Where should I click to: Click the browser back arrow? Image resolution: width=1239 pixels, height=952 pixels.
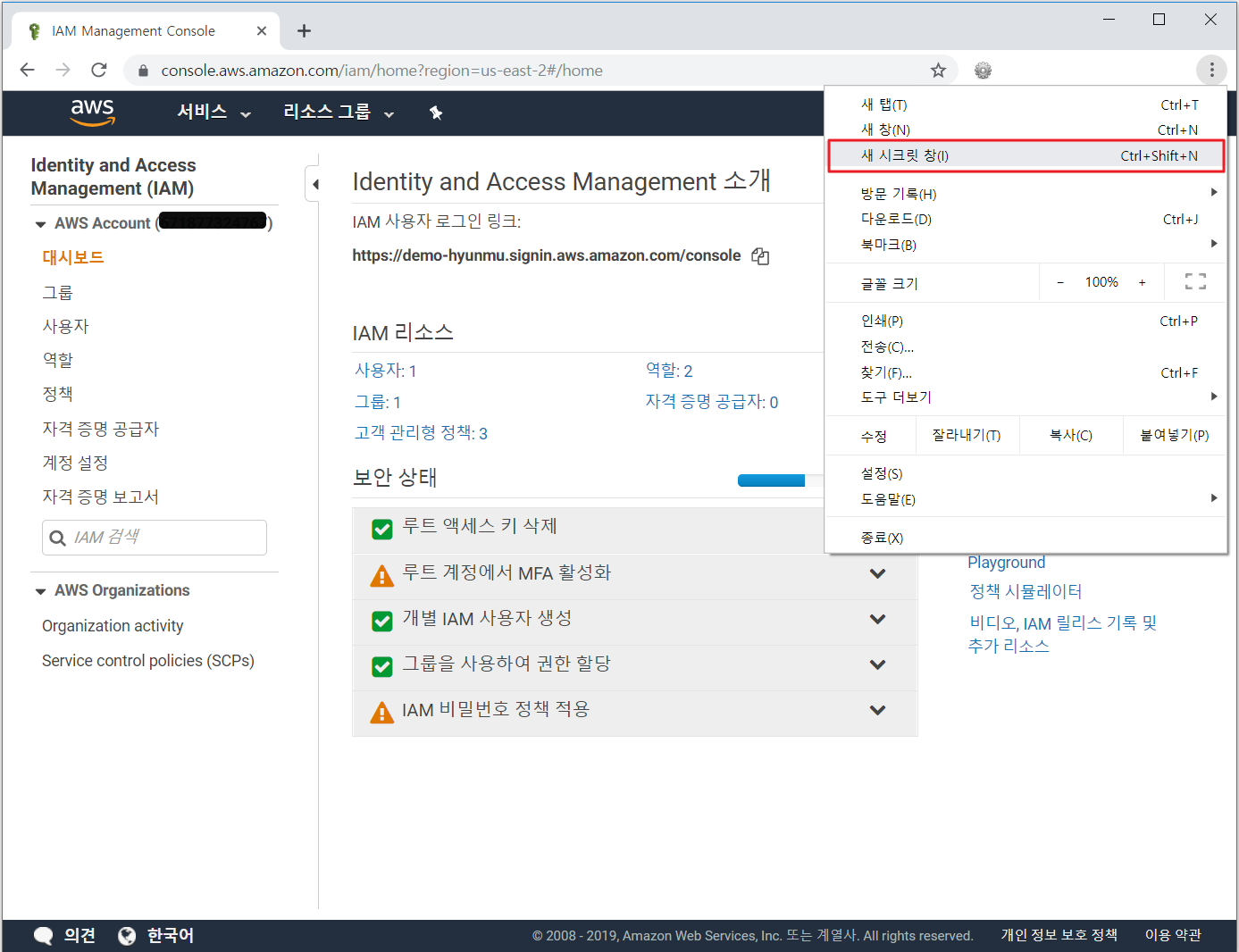[x=27, y=70]
